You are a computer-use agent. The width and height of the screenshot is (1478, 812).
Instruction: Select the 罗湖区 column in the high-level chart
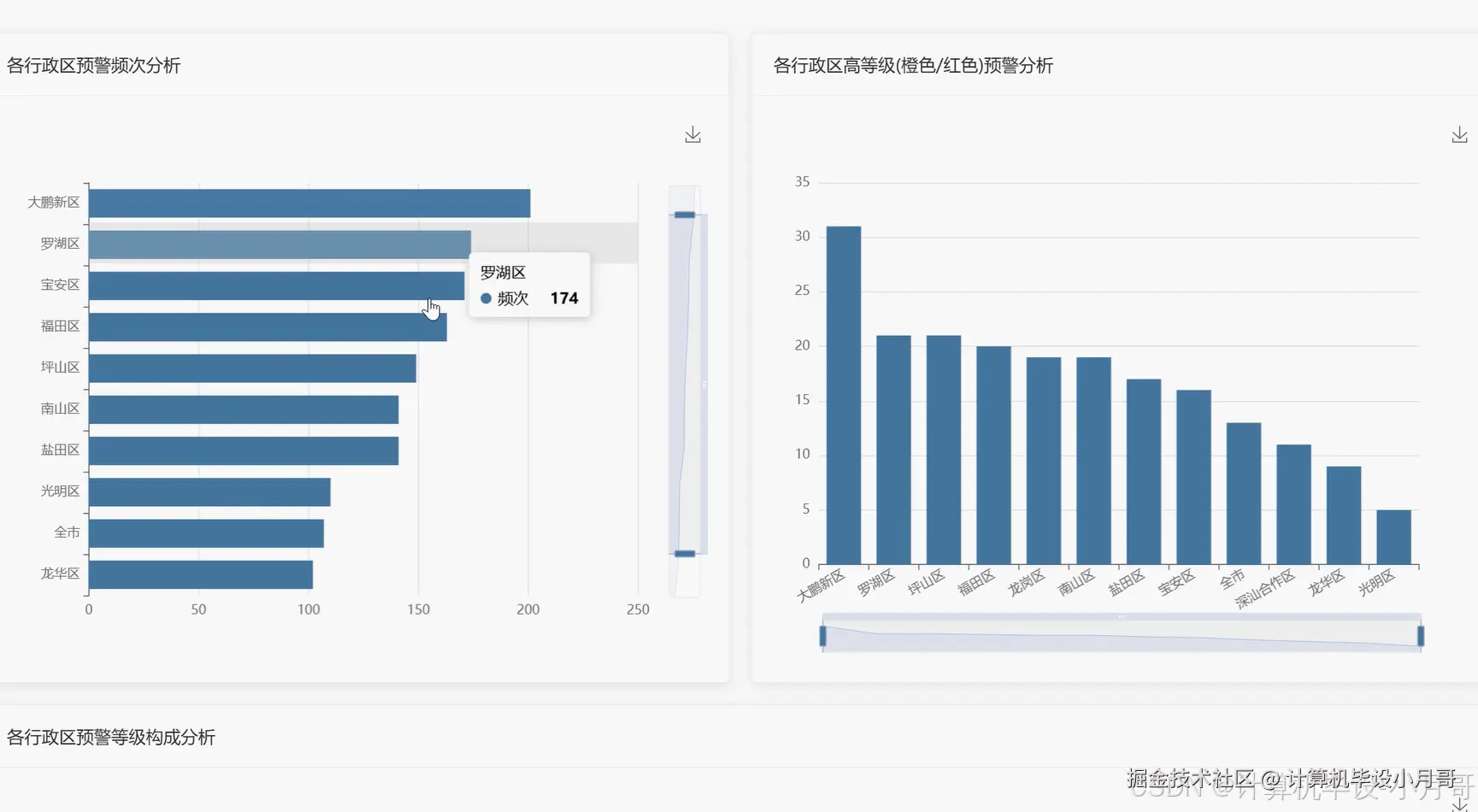coord(893,450)
